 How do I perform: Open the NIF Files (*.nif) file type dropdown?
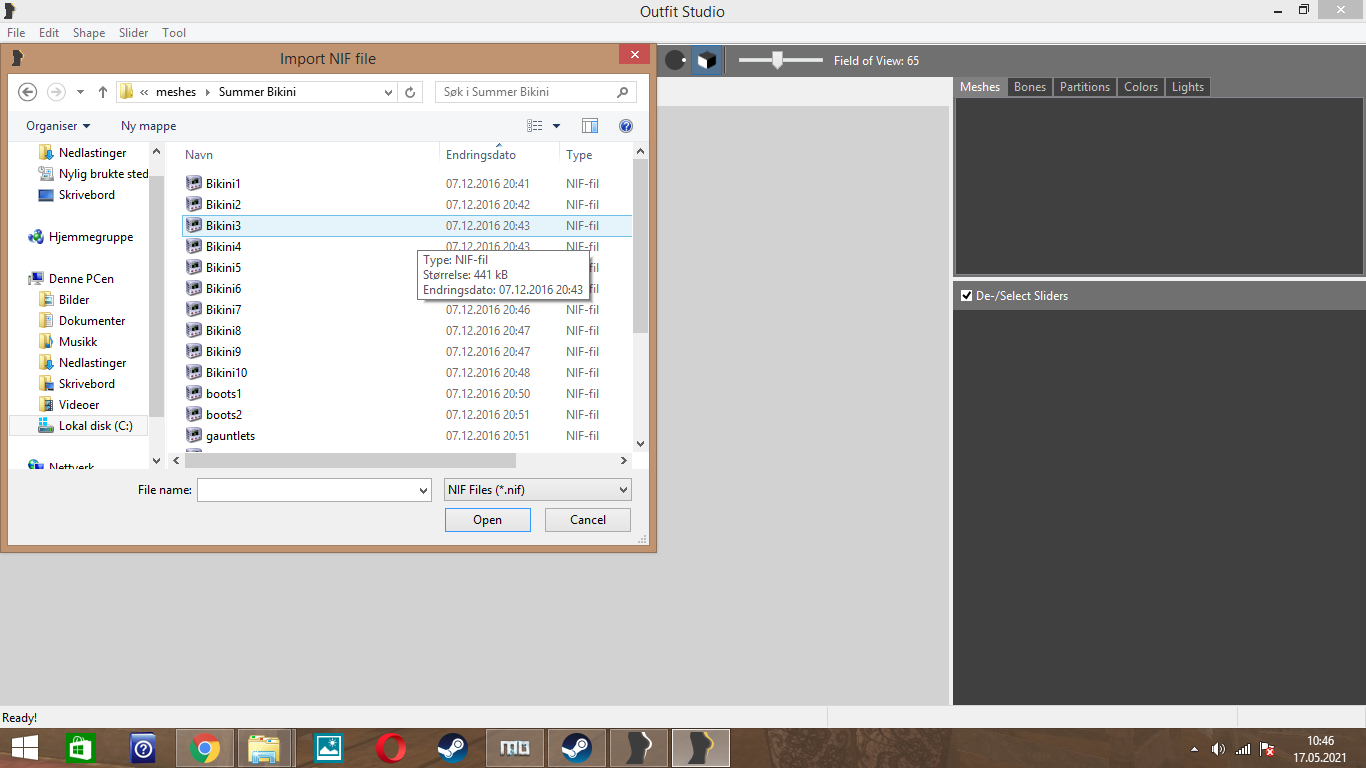(538, 490)
